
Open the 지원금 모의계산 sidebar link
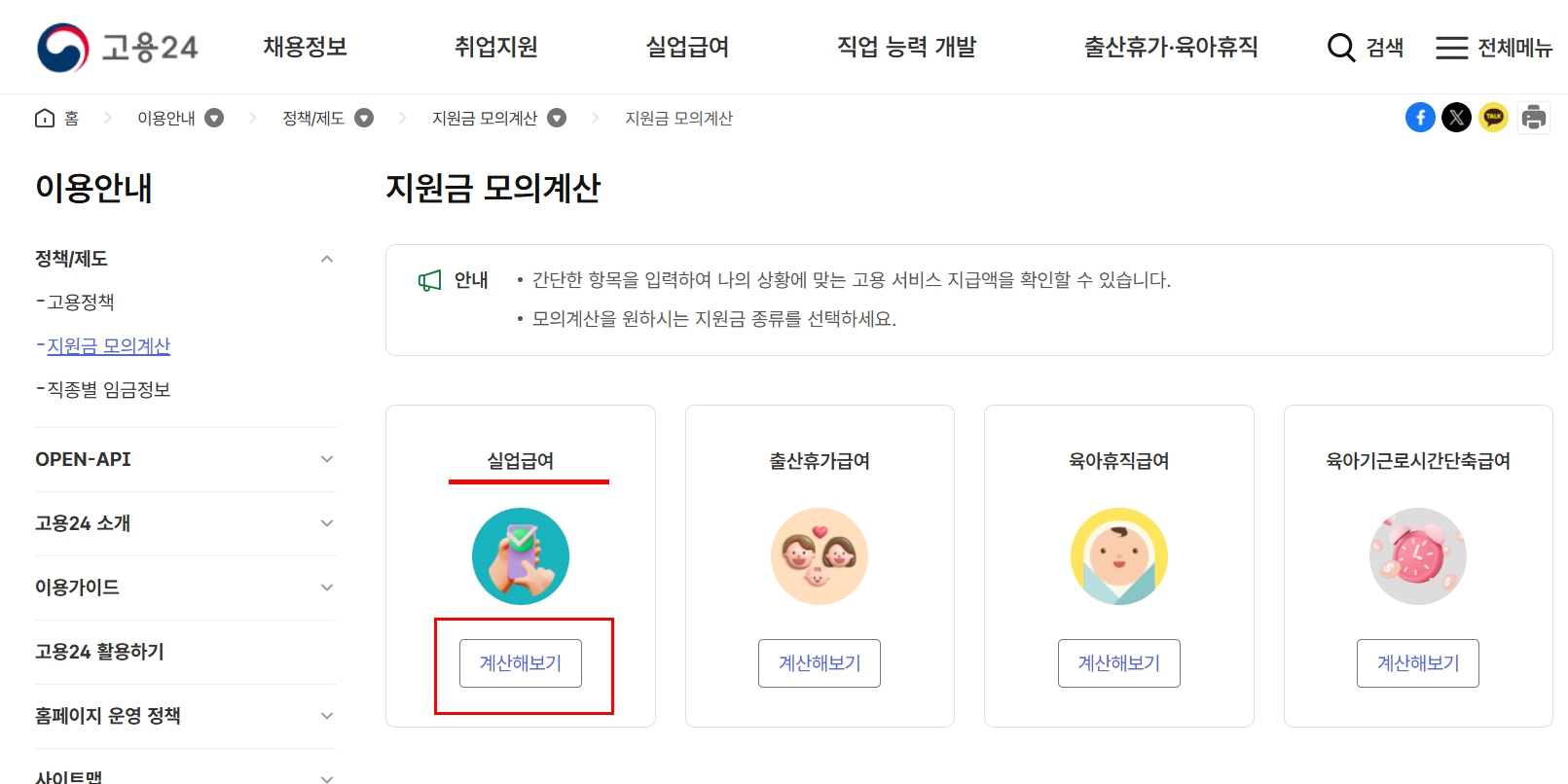coord(110,345)
